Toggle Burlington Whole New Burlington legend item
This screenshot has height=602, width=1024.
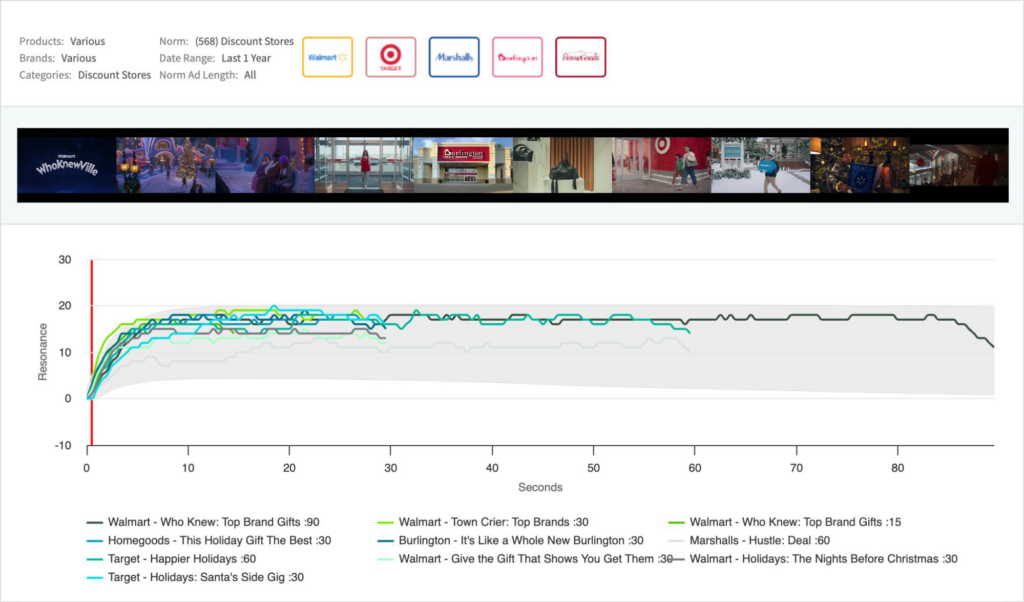tap(521, 540)
